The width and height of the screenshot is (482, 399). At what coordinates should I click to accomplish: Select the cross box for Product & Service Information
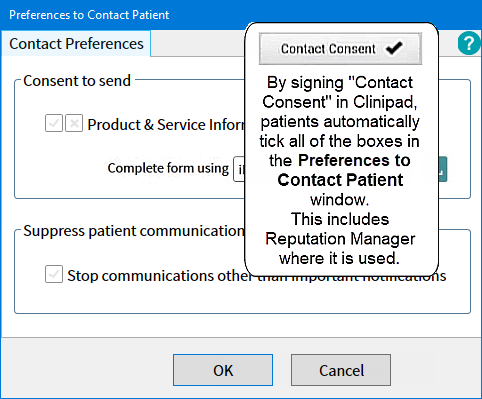74,123
